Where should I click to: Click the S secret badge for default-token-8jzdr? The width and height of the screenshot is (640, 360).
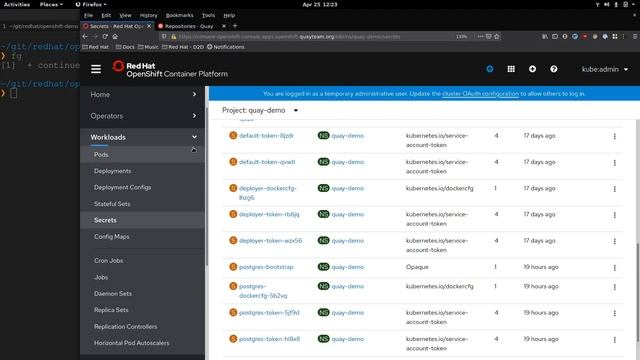233,136
